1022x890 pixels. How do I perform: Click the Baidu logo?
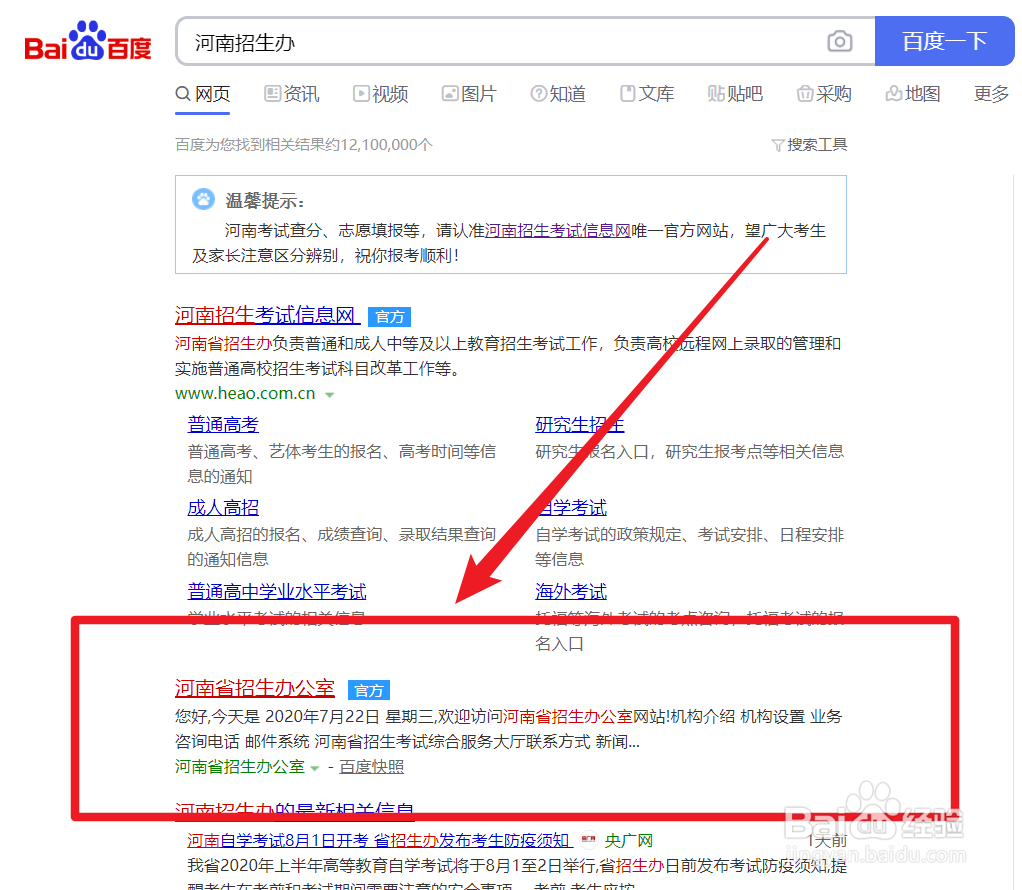87,41
